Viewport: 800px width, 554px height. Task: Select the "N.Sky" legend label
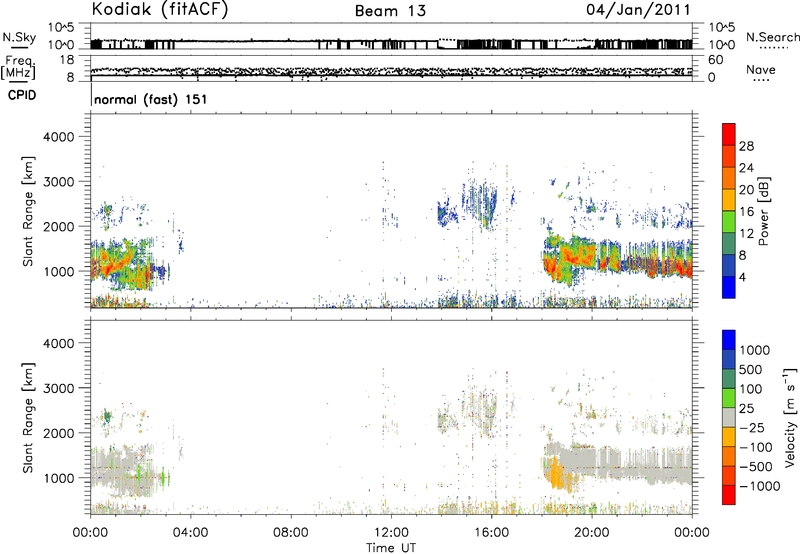click(19, 37)
